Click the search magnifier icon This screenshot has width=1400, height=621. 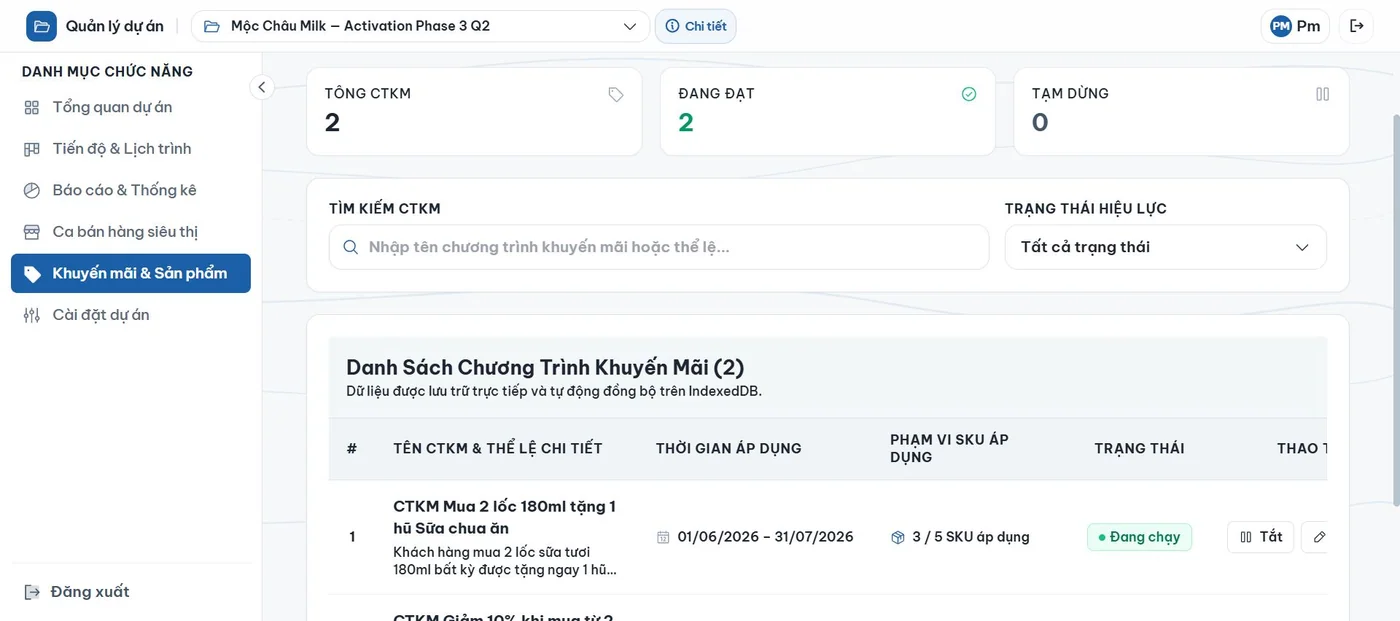pyautogui.click(x=350, y=247)
